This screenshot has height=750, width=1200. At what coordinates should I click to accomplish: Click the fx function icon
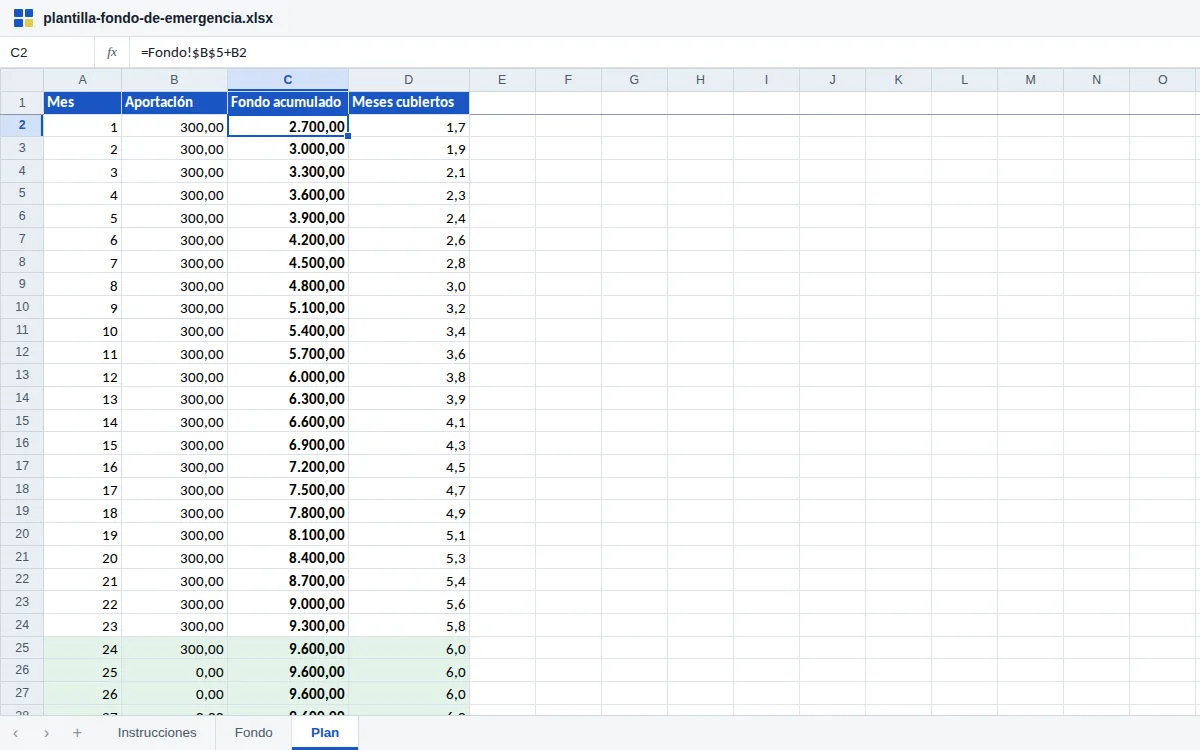(112, 52)
